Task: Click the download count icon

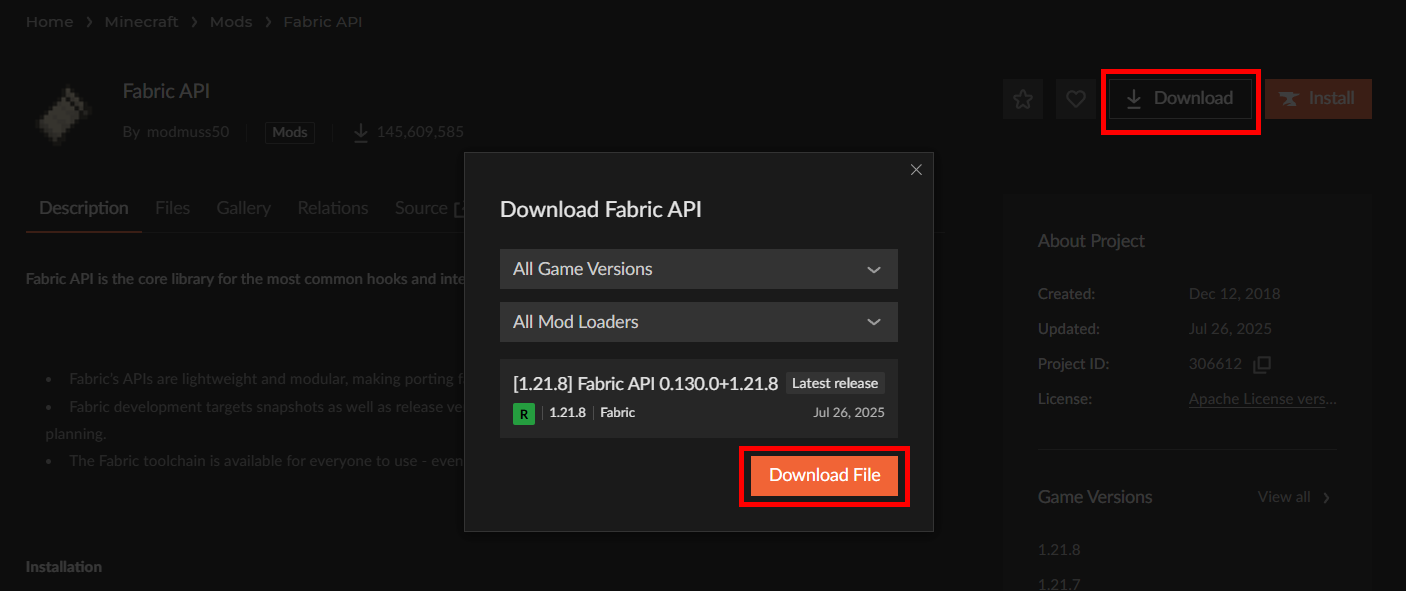Action: click(x=361, y=132)
